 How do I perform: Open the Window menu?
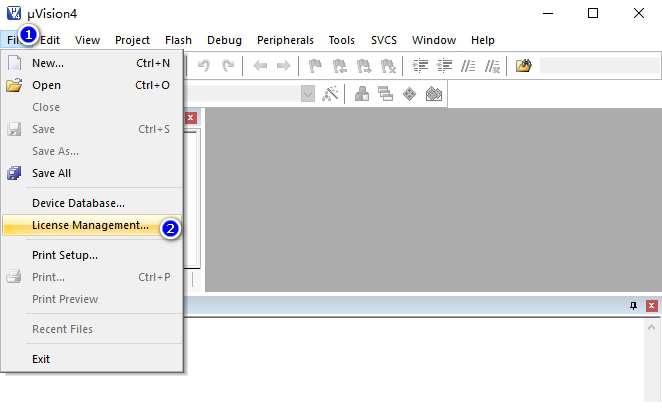click(x=434, y=40)
